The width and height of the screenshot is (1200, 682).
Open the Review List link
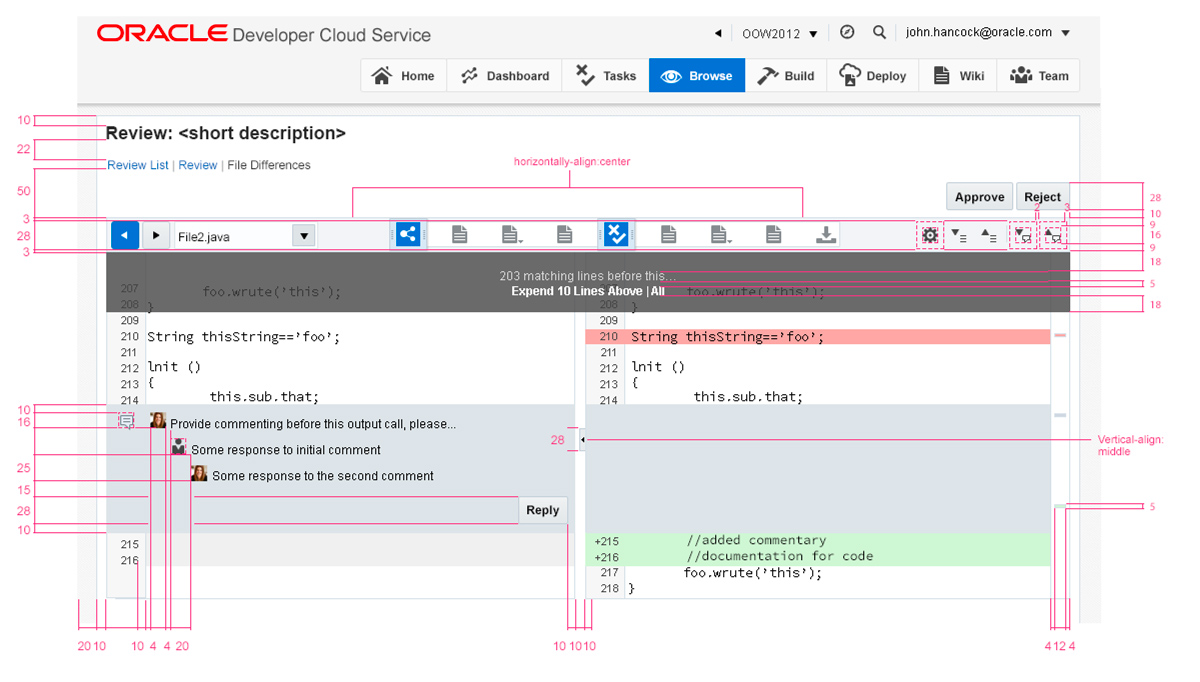point(138,166)
